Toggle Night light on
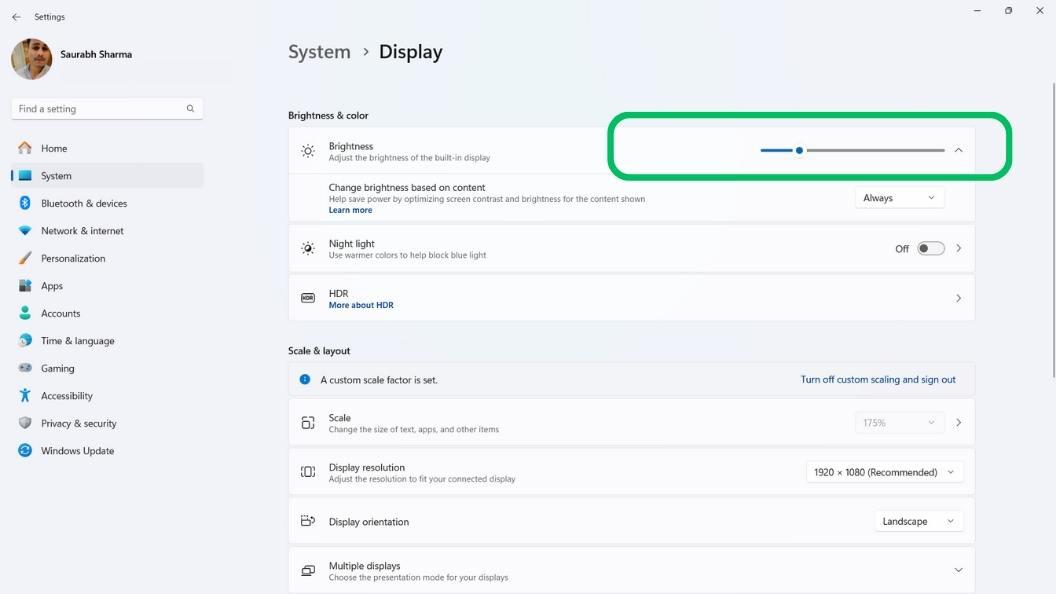The width and height of the screenshot is (1056, 594). [x=930, y=247]
